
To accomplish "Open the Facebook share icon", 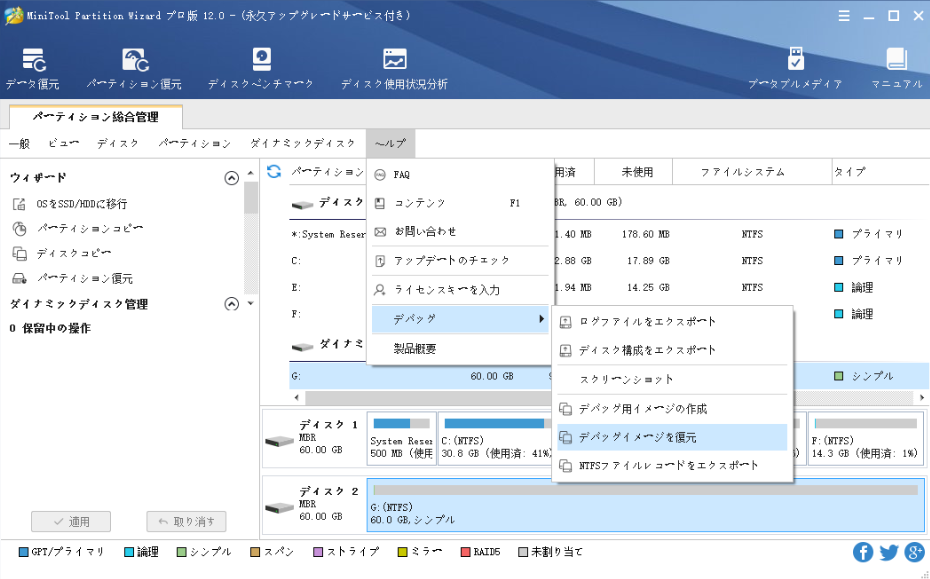I will pyautogui.click(x=863, y=552).
